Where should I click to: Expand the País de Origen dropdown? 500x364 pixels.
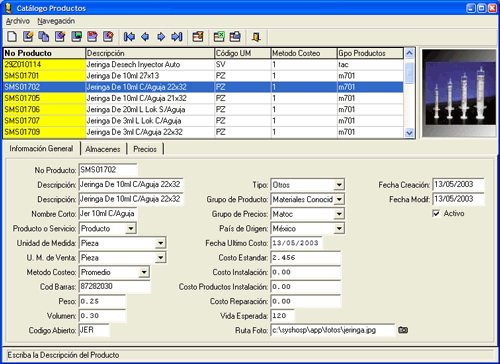tap(339, 228)
